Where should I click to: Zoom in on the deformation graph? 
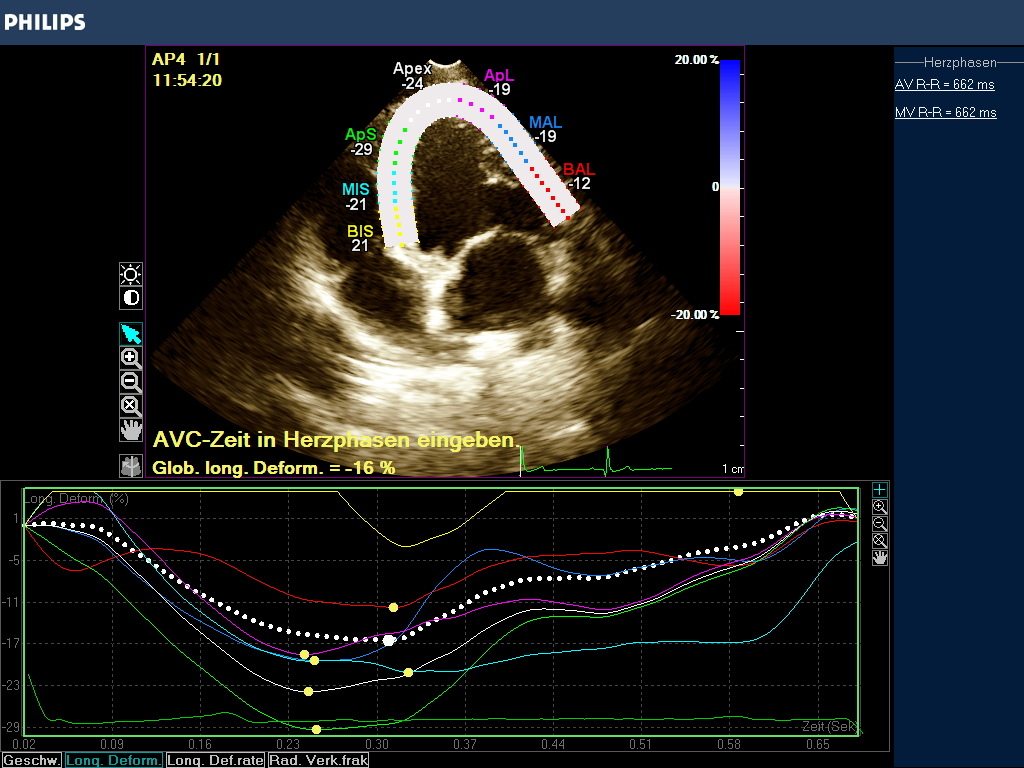[x=880, y=507]
